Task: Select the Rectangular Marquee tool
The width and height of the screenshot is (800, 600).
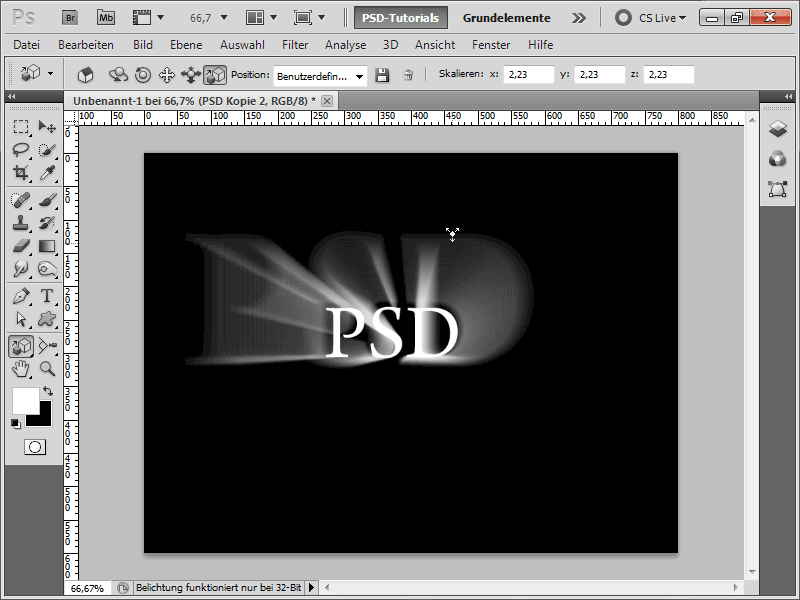Action: (x=21, y=127)
